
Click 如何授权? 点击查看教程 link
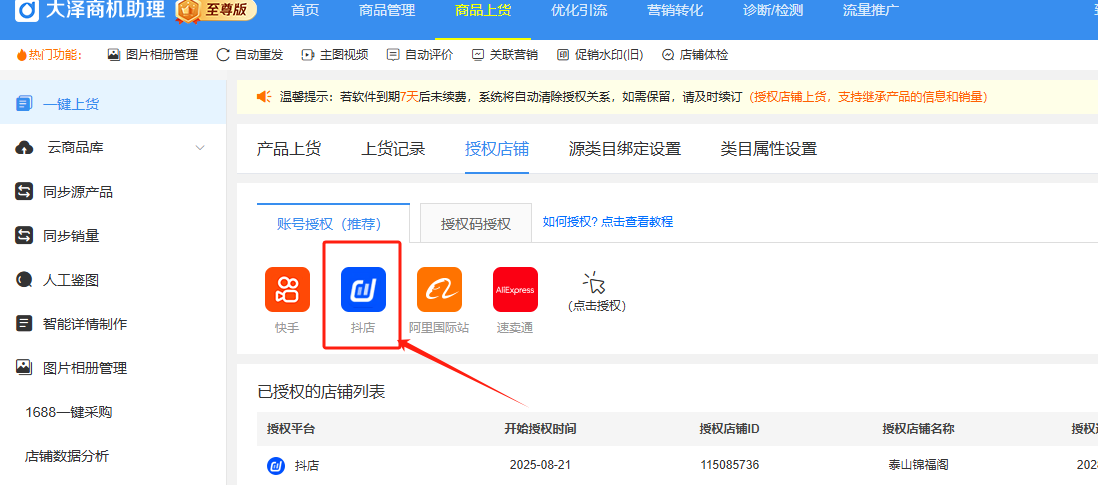(607, 222)
